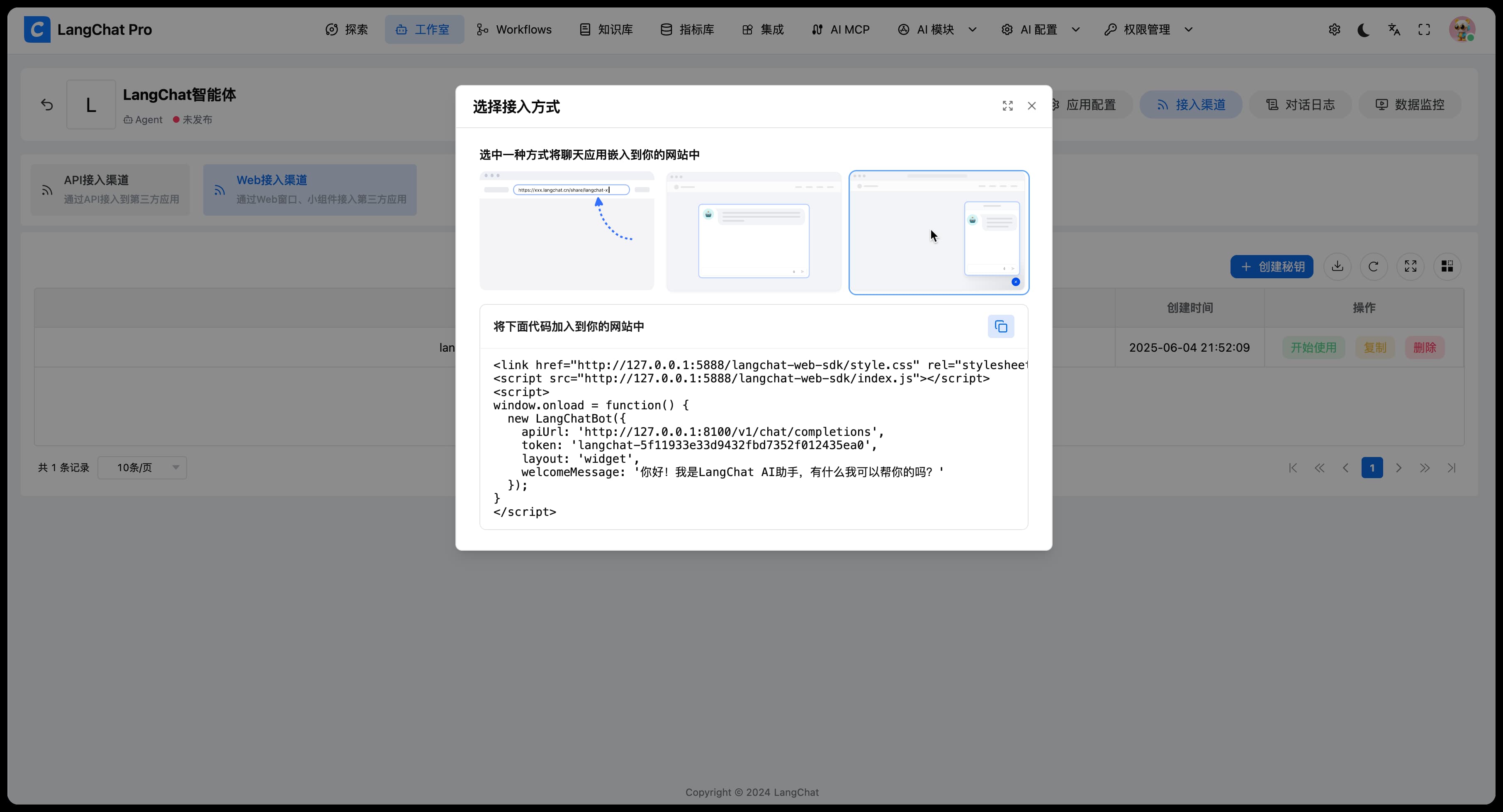Open the 探索 explore menu item
Image resolution: width=1503 pixels, height=812 pixels.
(x=347, y=29)
